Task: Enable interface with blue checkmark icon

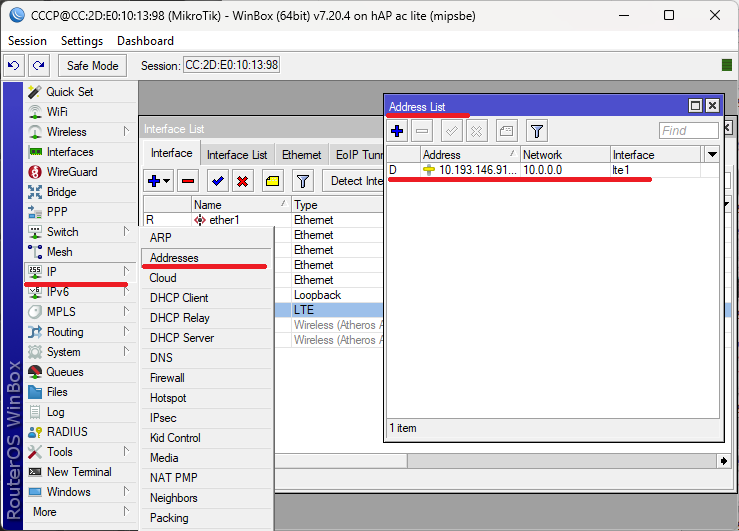Action: pos(217,181)
